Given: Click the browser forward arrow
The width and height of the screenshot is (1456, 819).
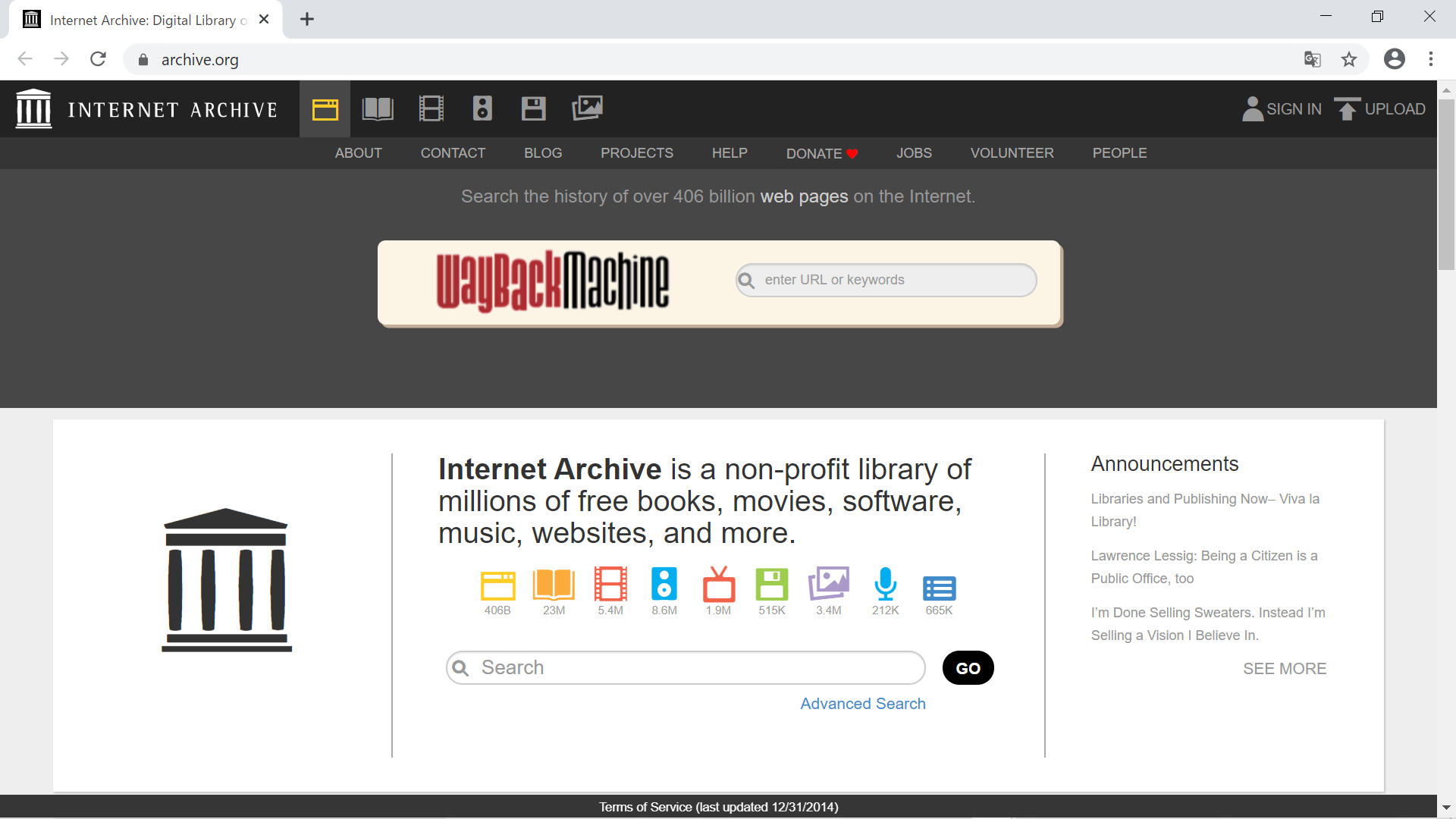Looking at the screenshot, I should click(61, 59).
